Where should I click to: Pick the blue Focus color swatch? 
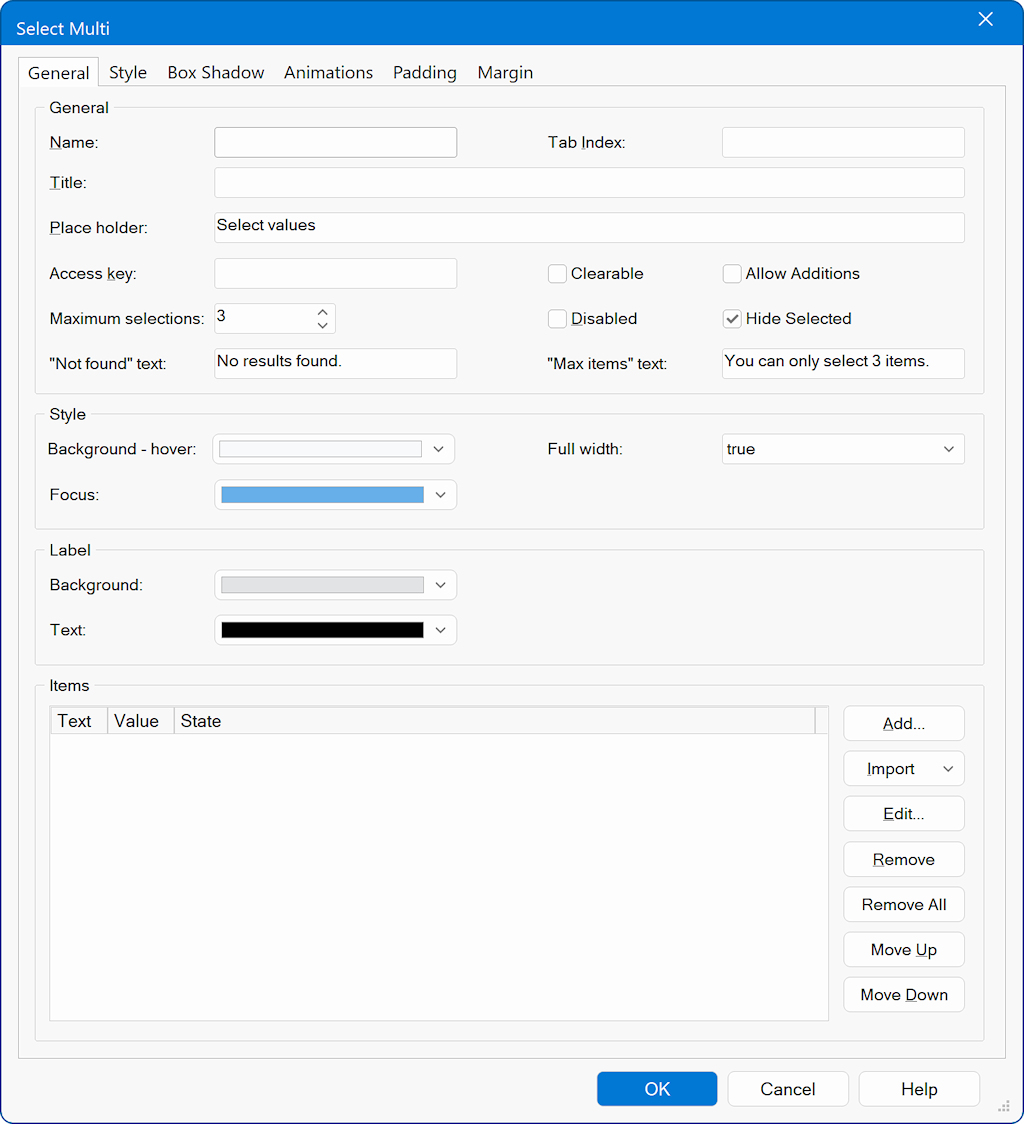[x=322, y=495]
